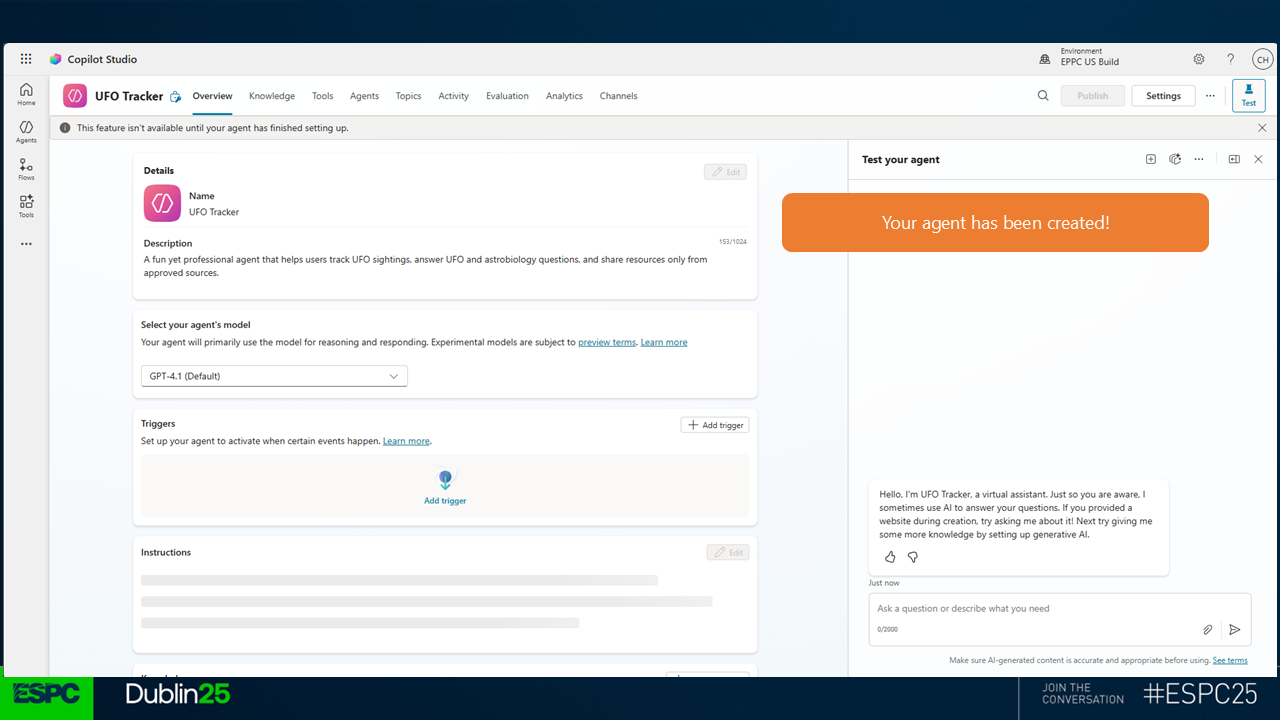Toggle the Test panel button
The image size is (1280, 720).
(1248, 96)
